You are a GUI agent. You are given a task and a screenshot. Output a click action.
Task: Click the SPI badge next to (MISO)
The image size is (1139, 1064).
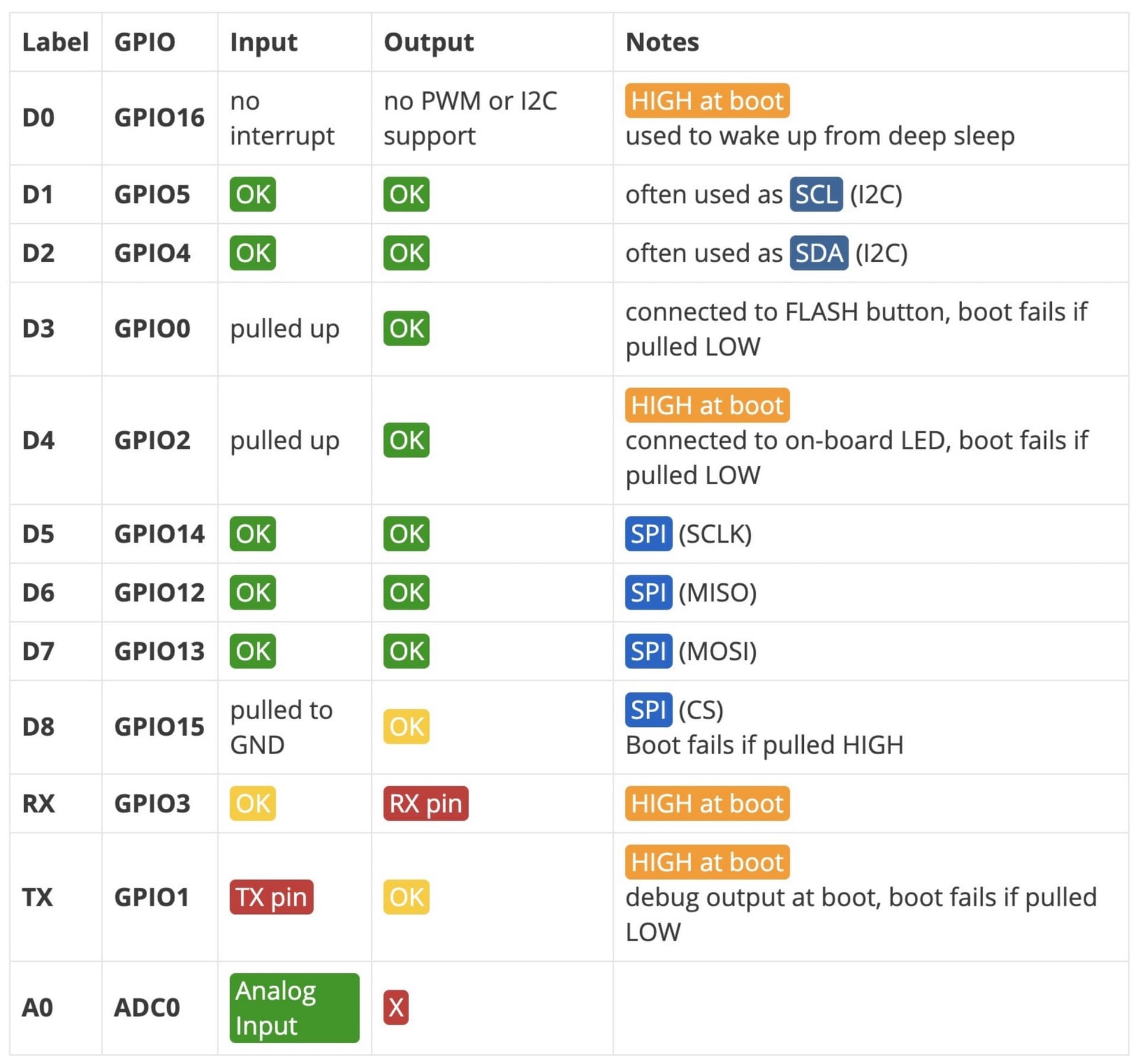coord(648,593)
